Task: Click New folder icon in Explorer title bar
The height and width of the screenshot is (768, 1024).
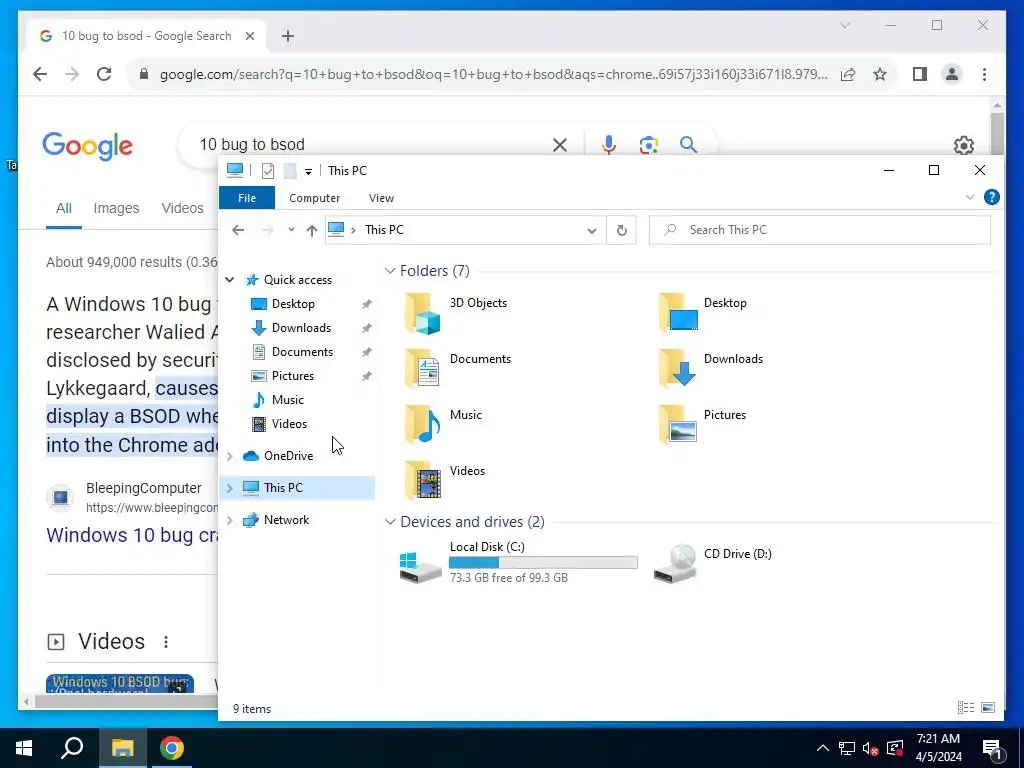Action: [290, 171]
